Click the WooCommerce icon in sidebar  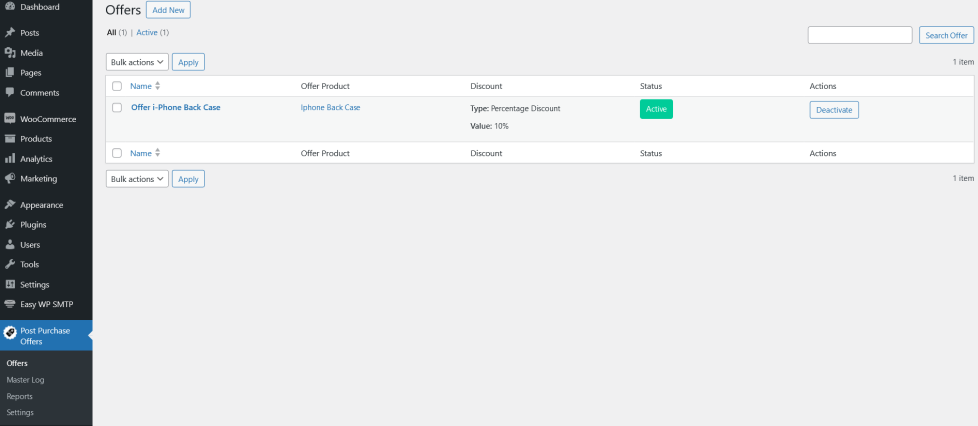point(9,119)
